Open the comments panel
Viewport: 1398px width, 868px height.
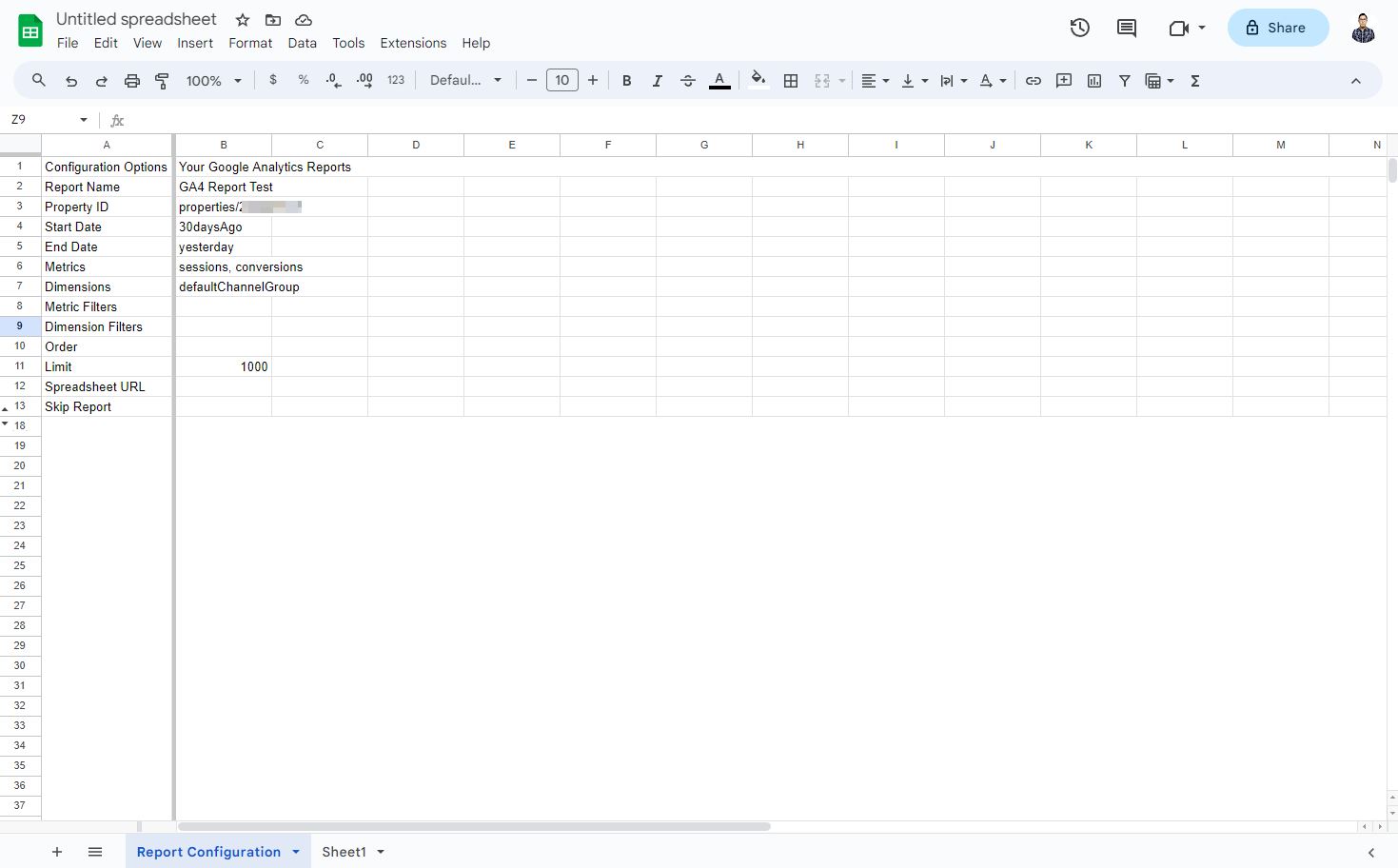click(x=1127, y=28)
